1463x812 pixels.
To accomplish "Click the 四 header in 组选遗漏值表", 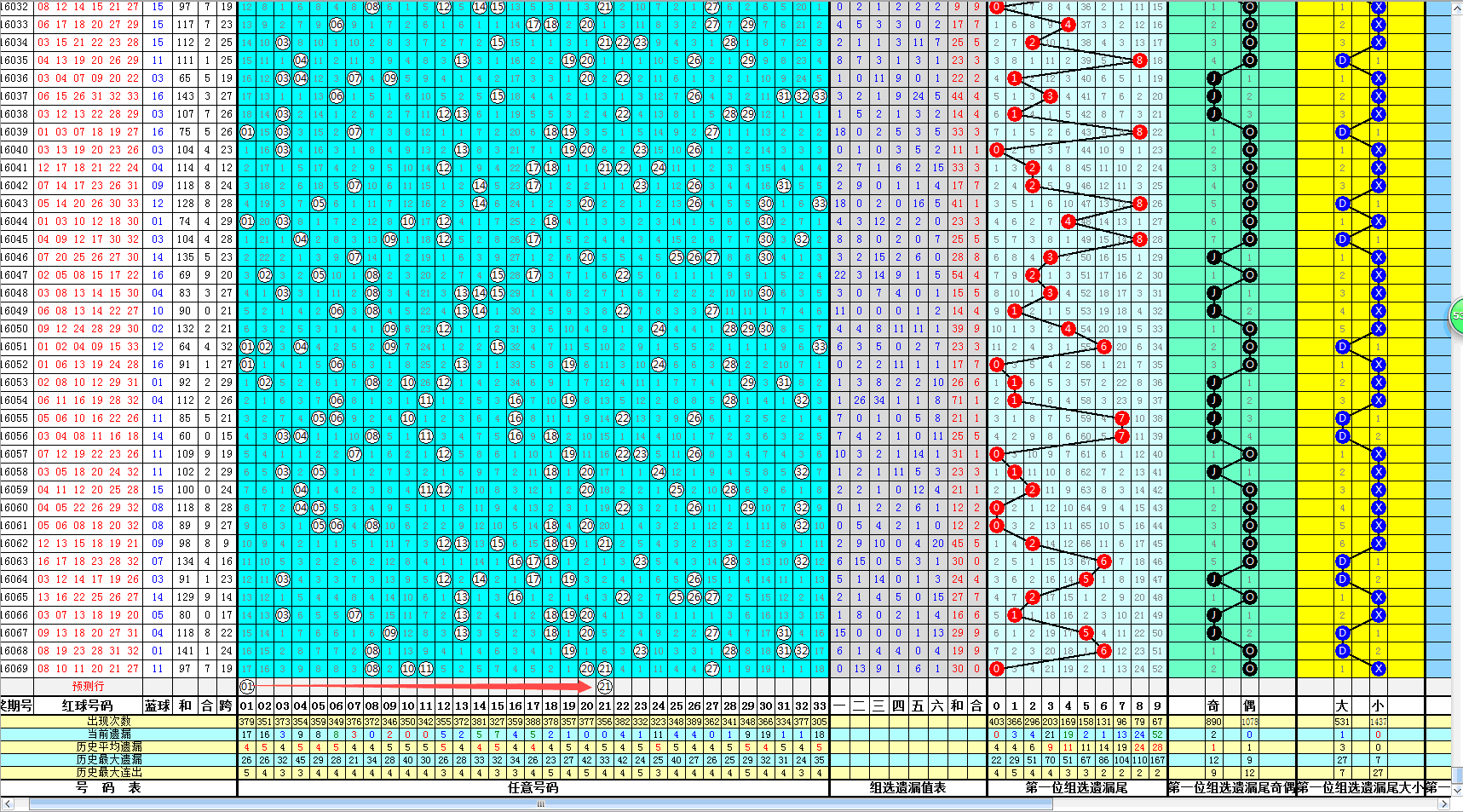I will coord(898,705).
